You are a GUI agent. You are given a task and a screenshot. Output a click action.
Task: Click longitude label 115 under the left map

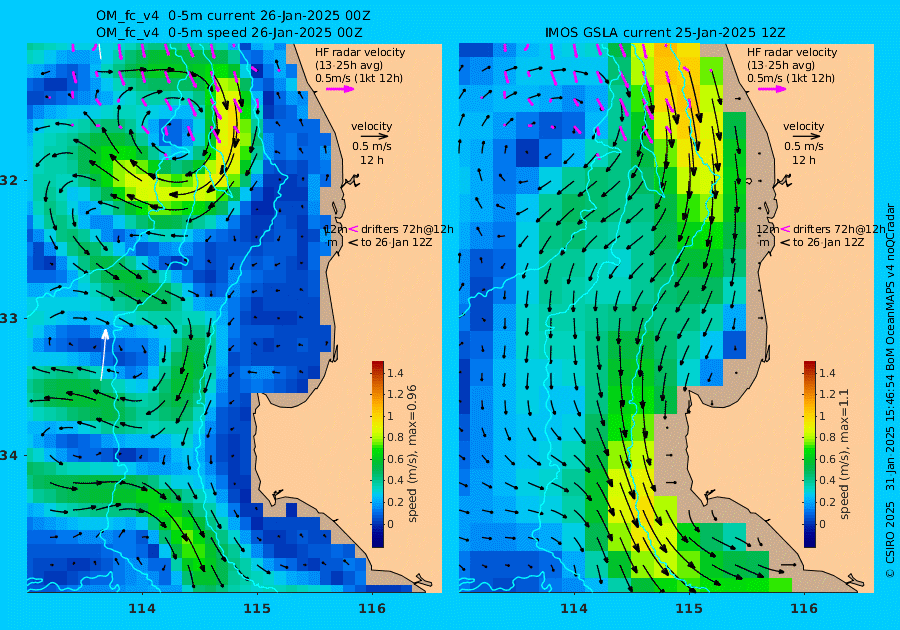click(257, 609)
